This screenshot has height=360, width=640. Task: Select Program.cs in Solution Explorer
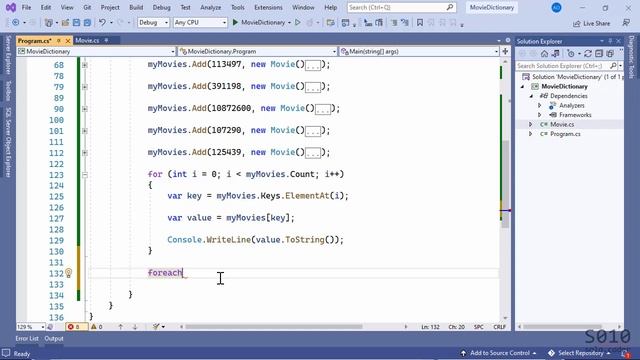(565, 134)
